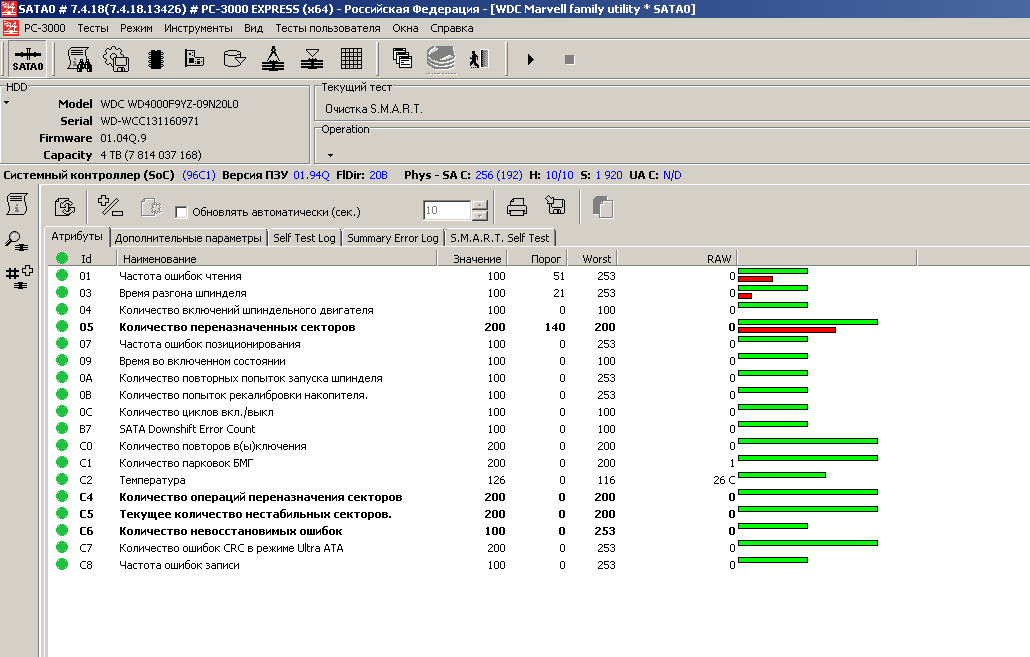Click the green status dot of attribute C2
The image size is (1030, 657).
[62, 480]
